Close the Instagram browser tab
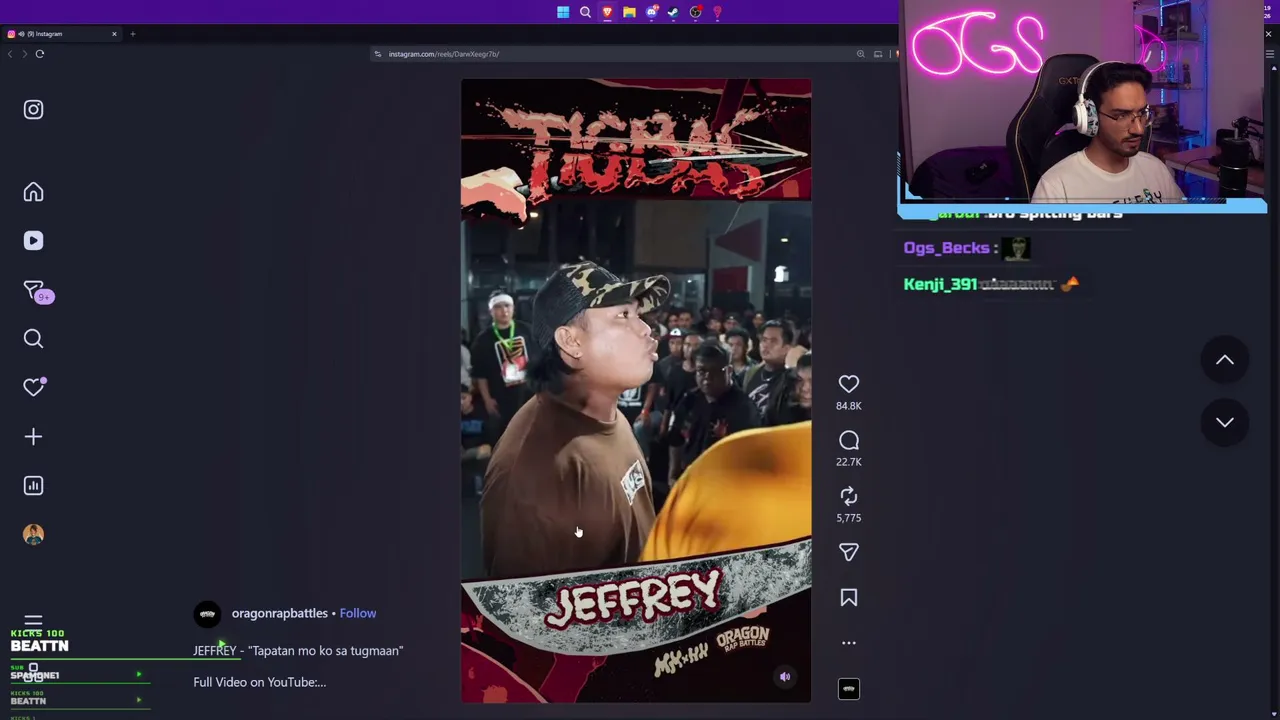The width and height of the screenshot is (1280, 720). click(114, 34)
